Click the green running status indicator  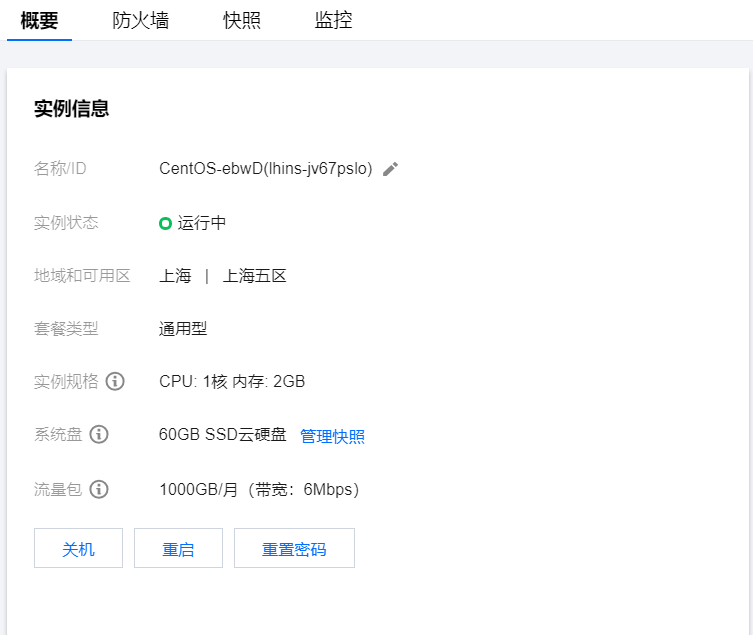click(x=165, y=223)
